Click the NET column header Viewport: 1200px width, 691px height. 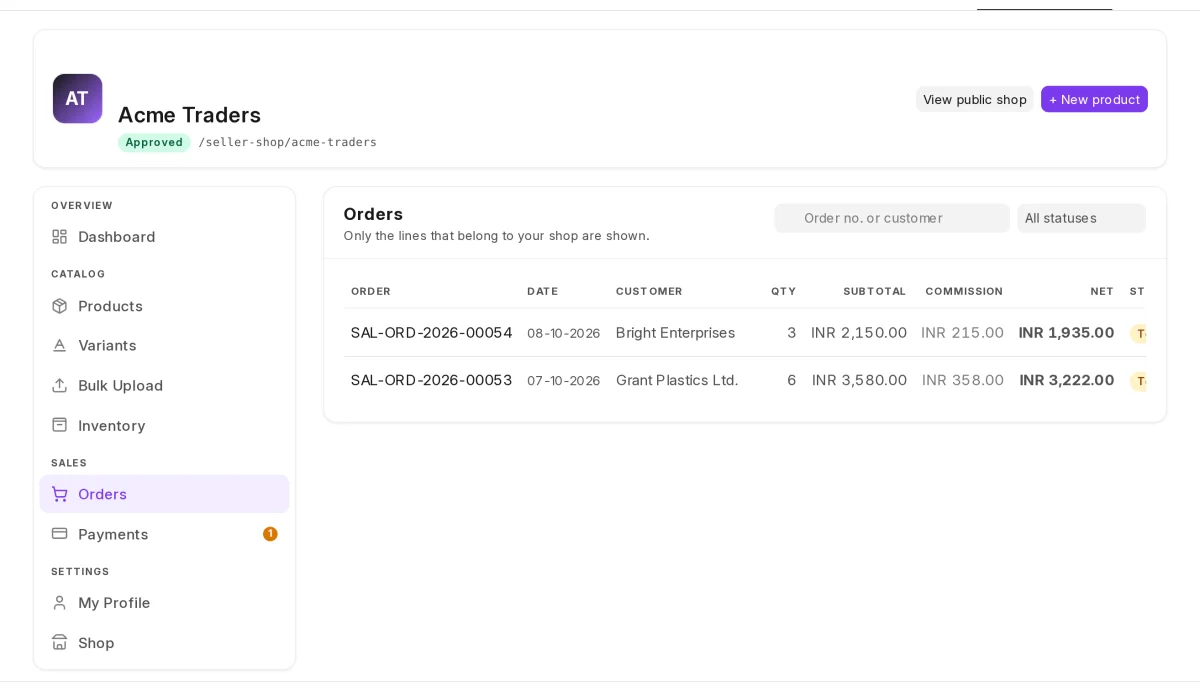tap(1102, 291)
